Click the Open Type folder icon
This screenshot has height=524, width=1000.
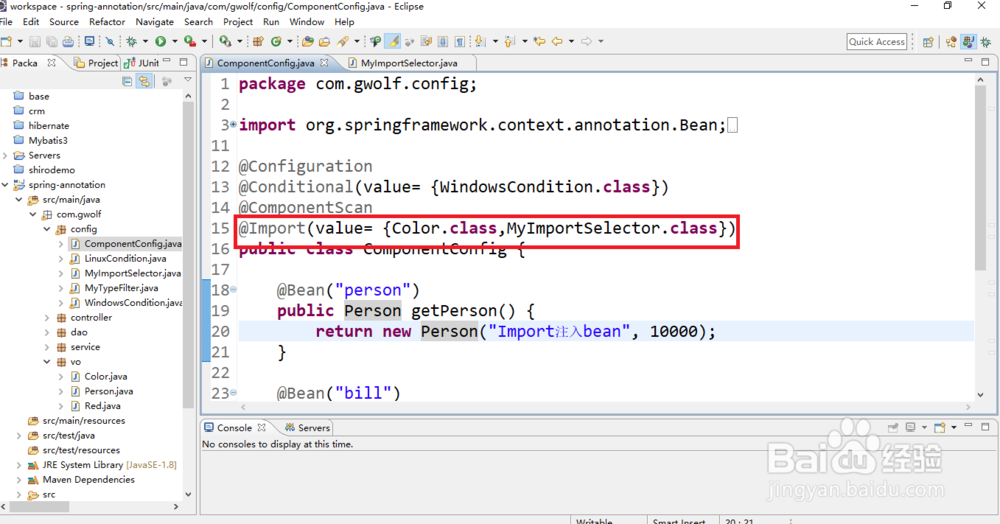(307, 41)
